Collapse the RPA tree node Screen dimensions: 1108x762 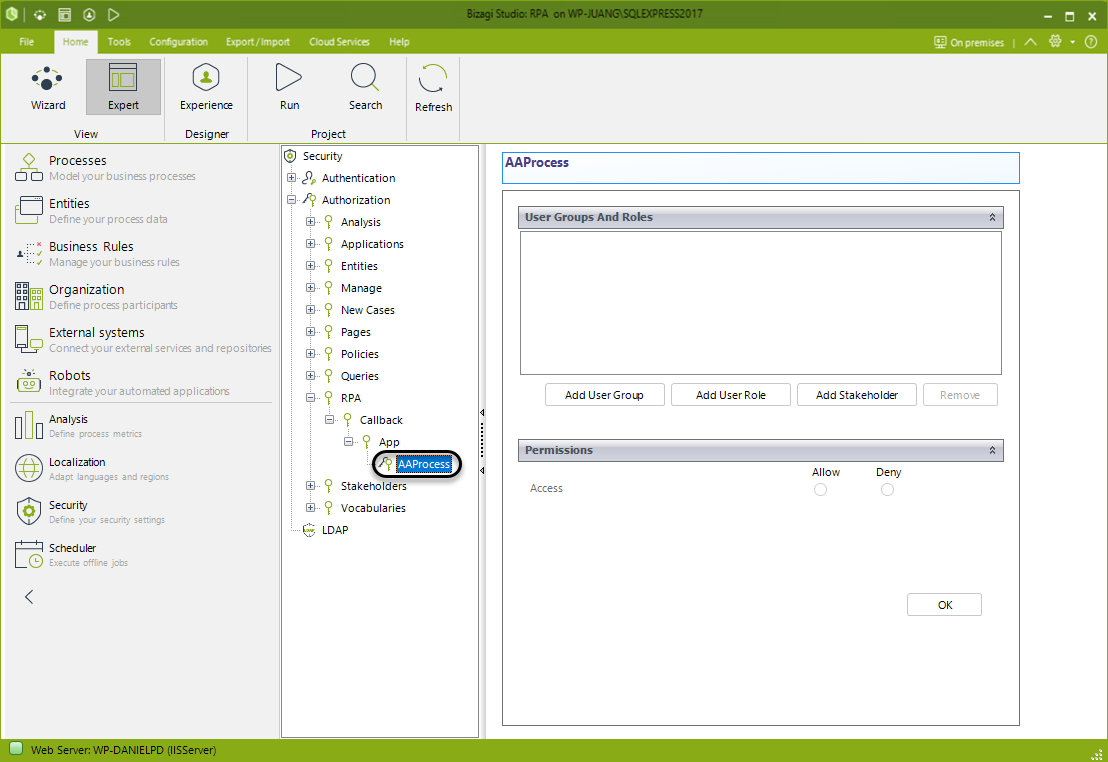(x=310, y=397)
